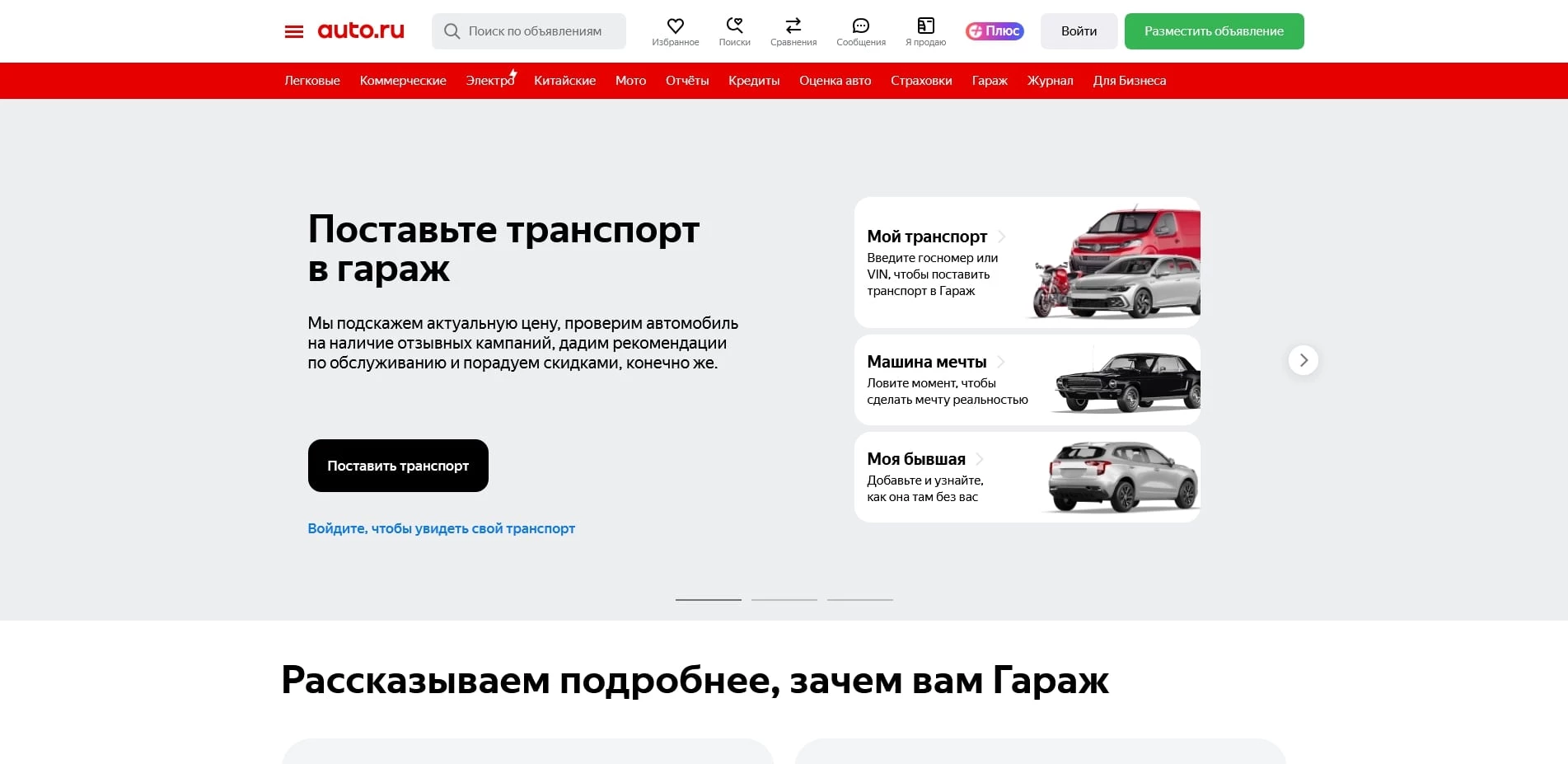Screen dimensions: 1568x764
Task: Click the green Разместить объявление button
Action: 1213,30
